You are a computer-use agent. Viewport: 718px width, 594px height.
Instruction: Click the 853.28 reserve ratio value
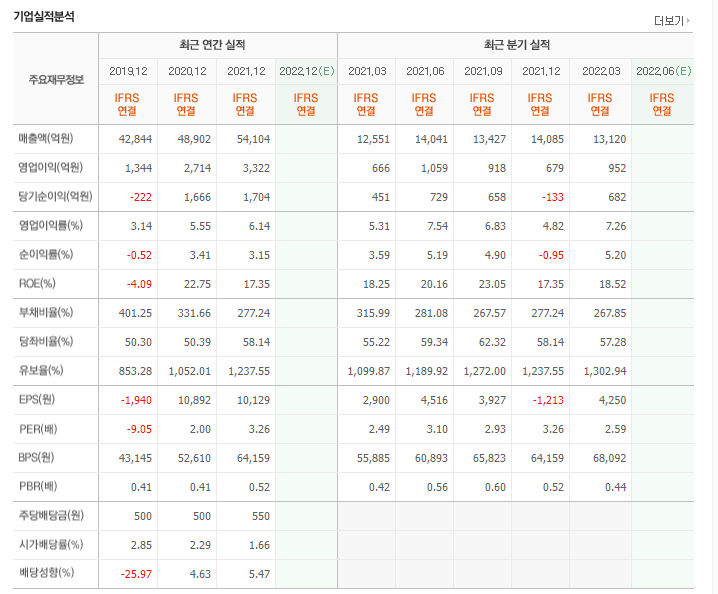[135, 371]
